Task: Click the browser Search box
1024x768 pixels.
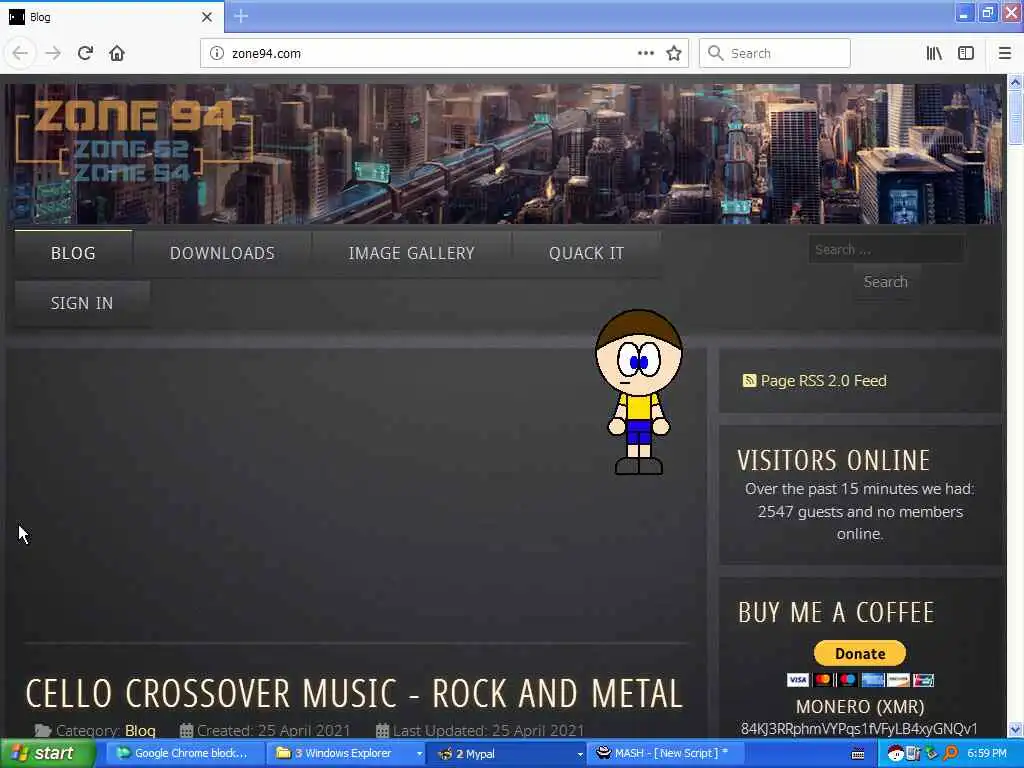Action: [775, 53]
